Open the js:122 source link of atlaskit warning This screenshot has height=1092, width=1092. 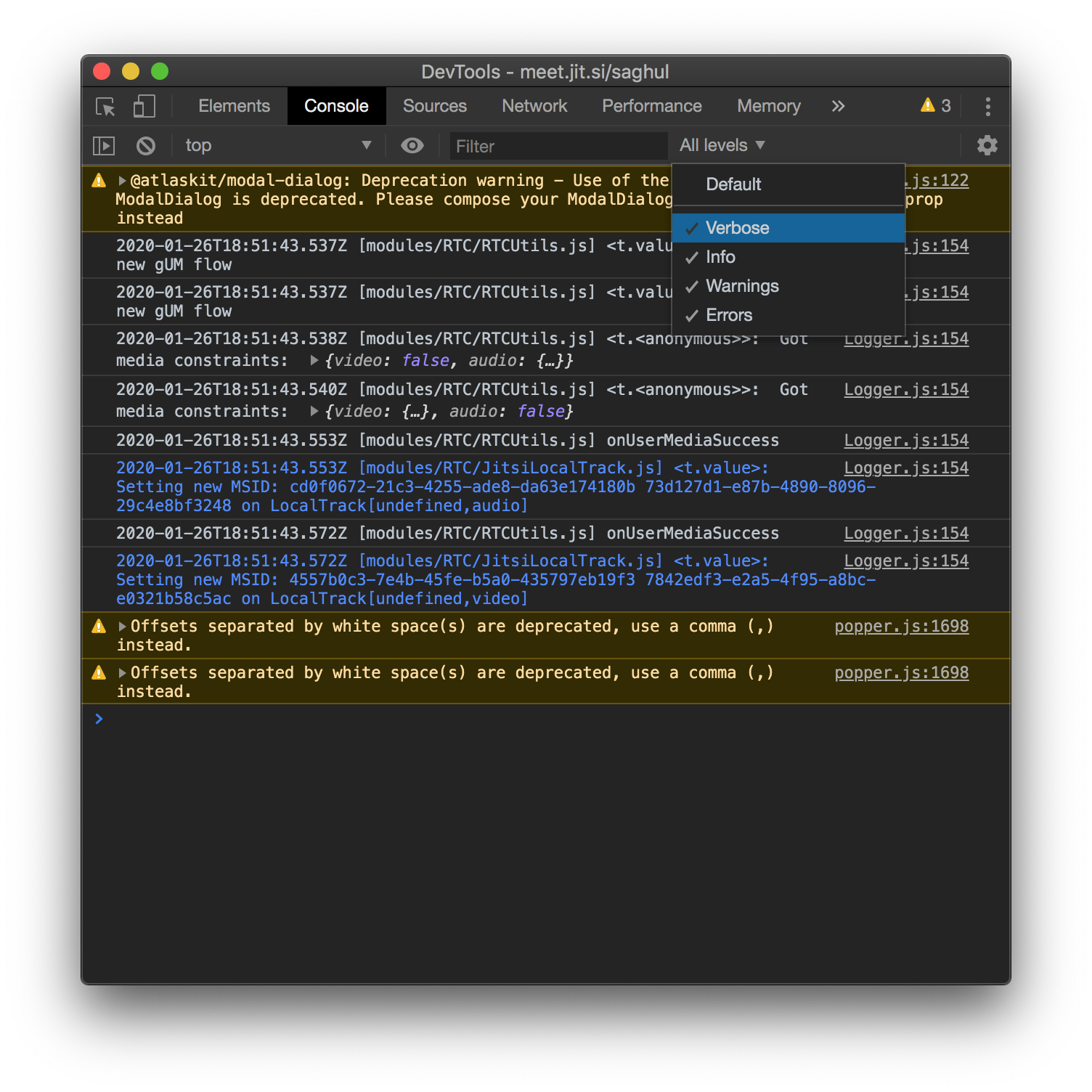(x=937, y=181)
